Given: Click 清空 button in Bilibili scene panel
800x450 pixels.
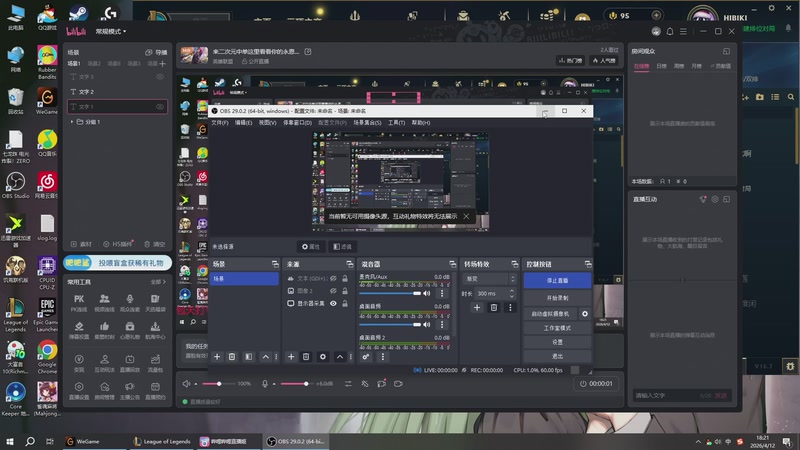Looking at the screenshot, I should 155,244.
